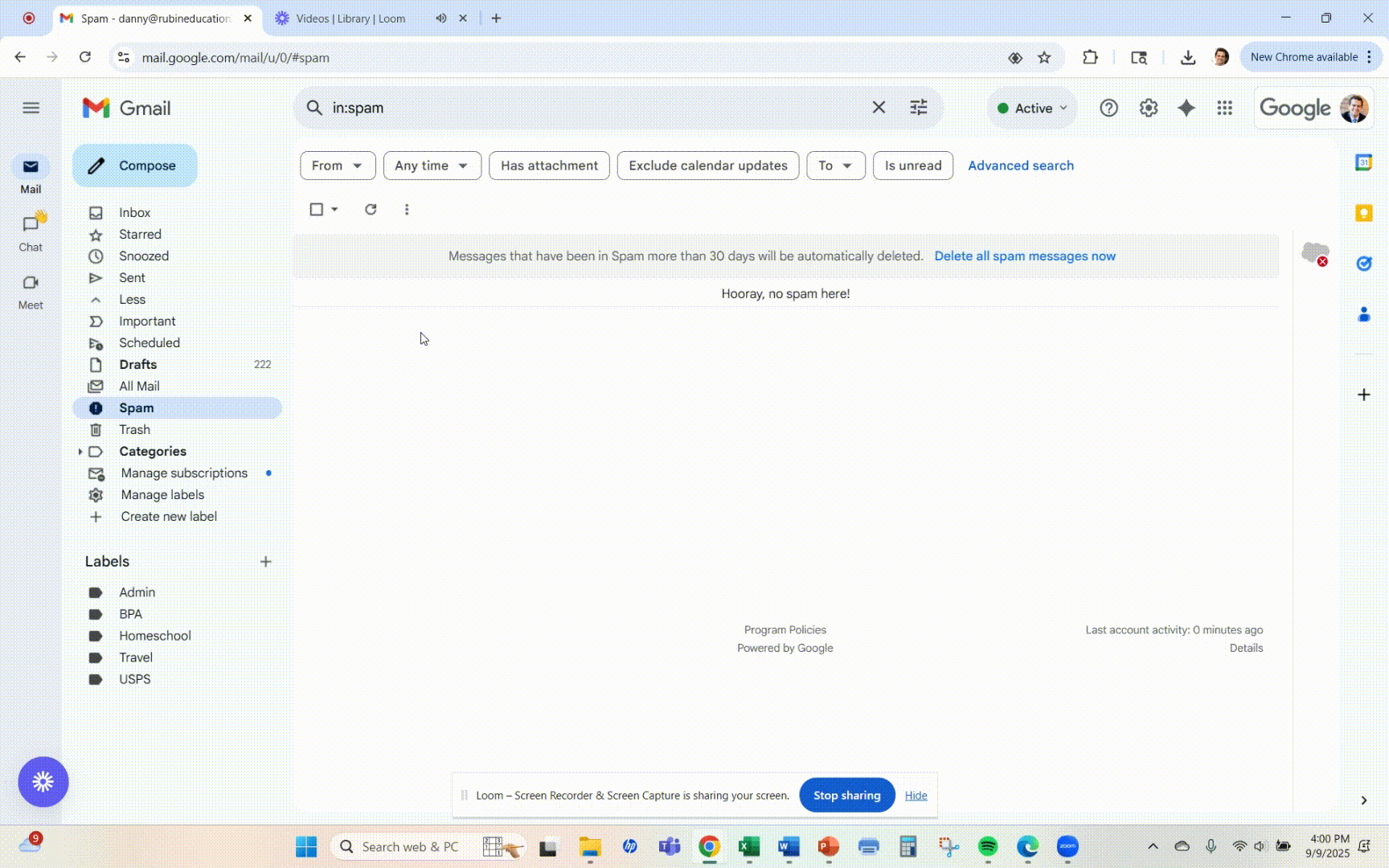Image resolution: width=1389 pixels, height=868 pixels.
Task: Expand the Categories tree item
Action: pos(80,452)
